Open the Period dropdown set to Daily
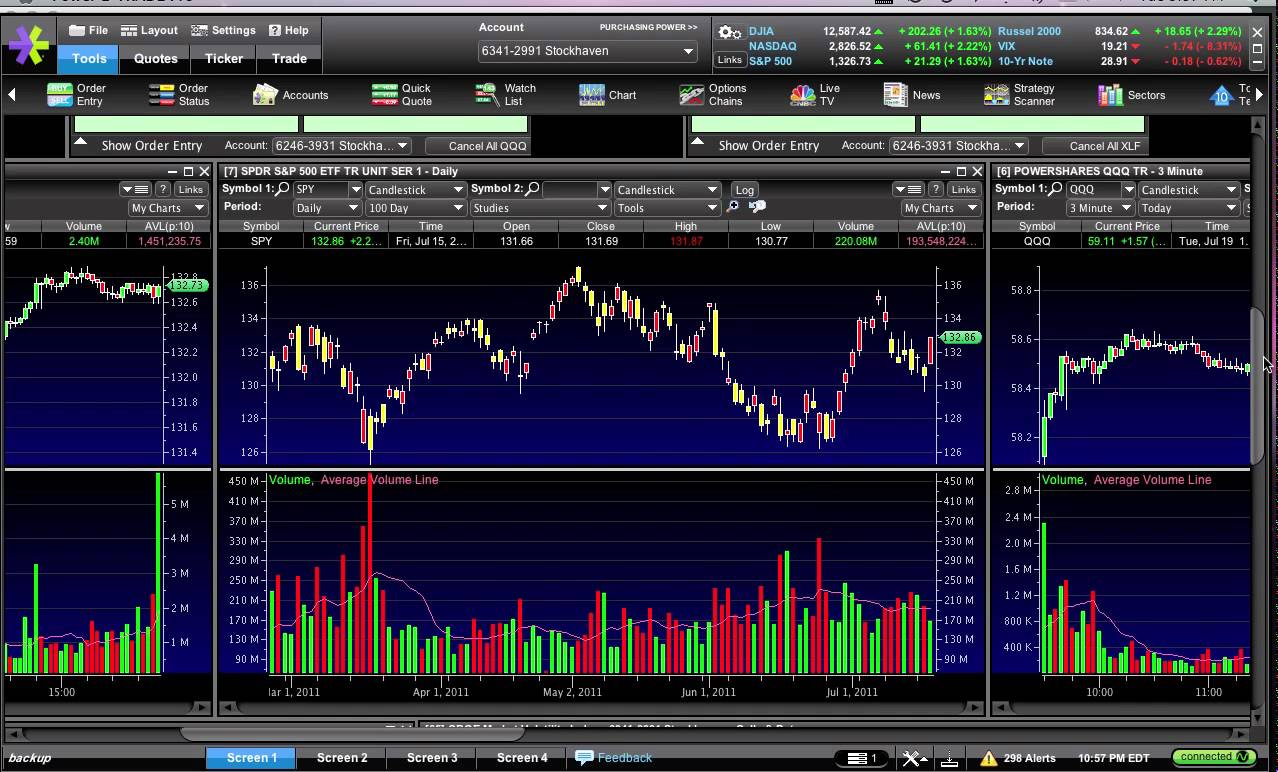Screen dimensions: 1278x772 (326, 207)
